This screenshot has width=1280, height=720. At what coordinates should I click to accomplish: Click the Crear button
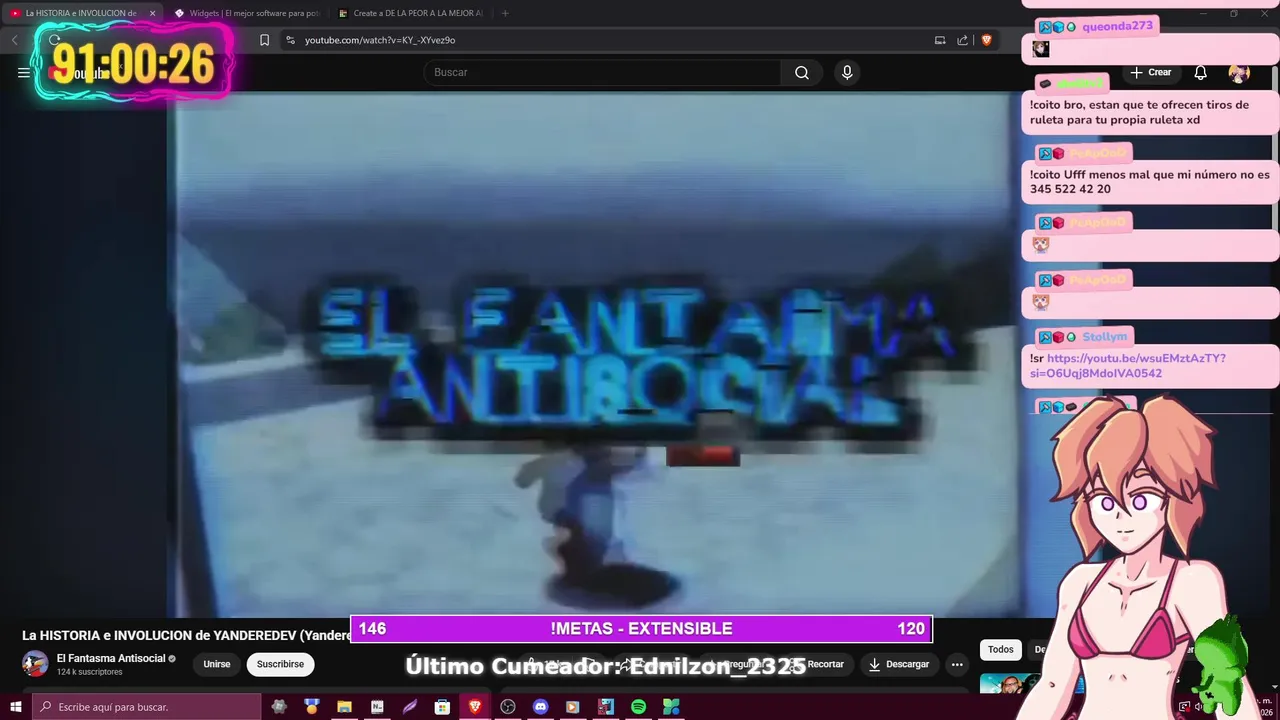(1151, 72)
